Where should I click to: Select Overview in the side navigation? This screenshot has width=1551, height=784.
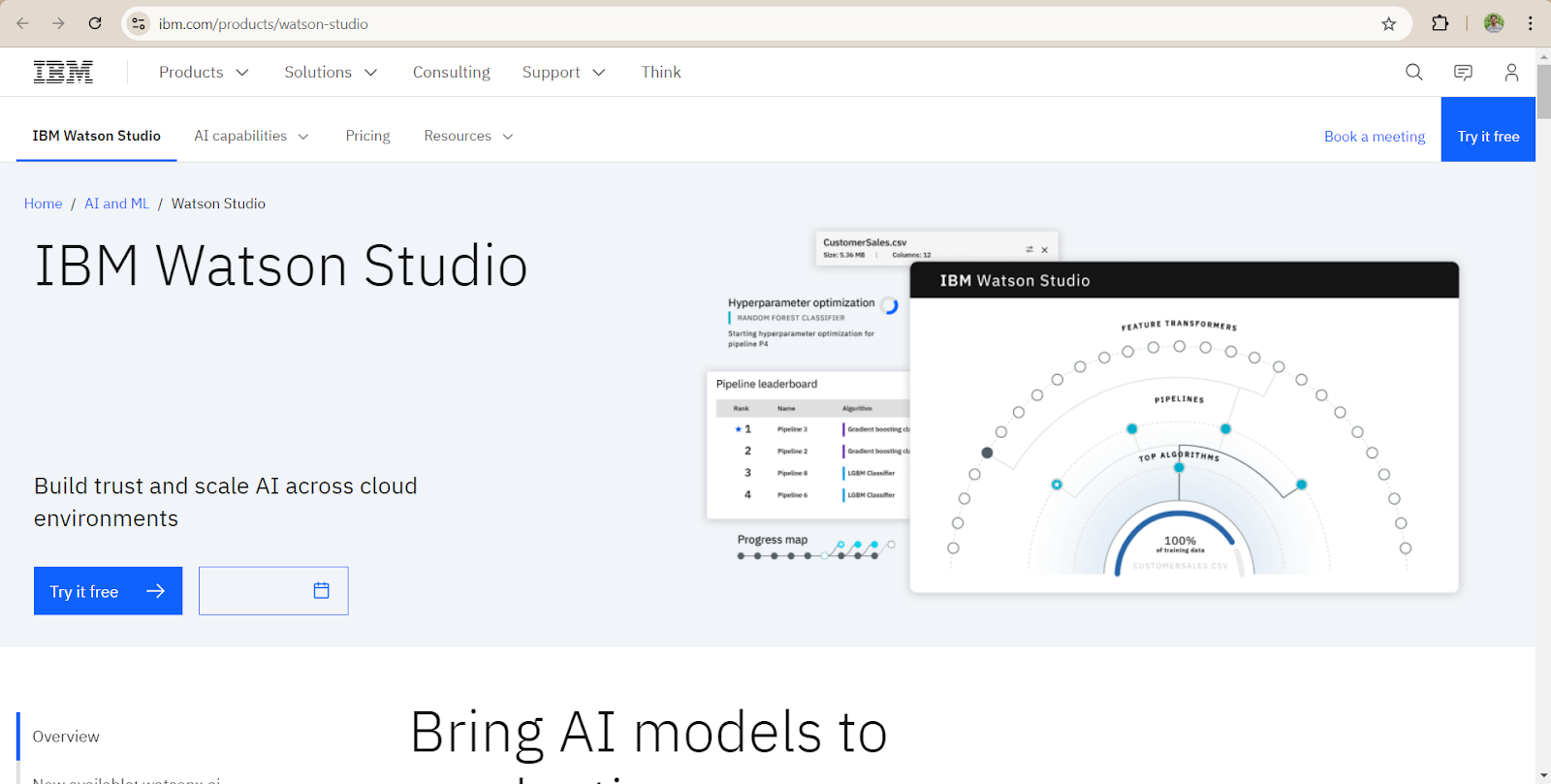[x=66, y=737]
